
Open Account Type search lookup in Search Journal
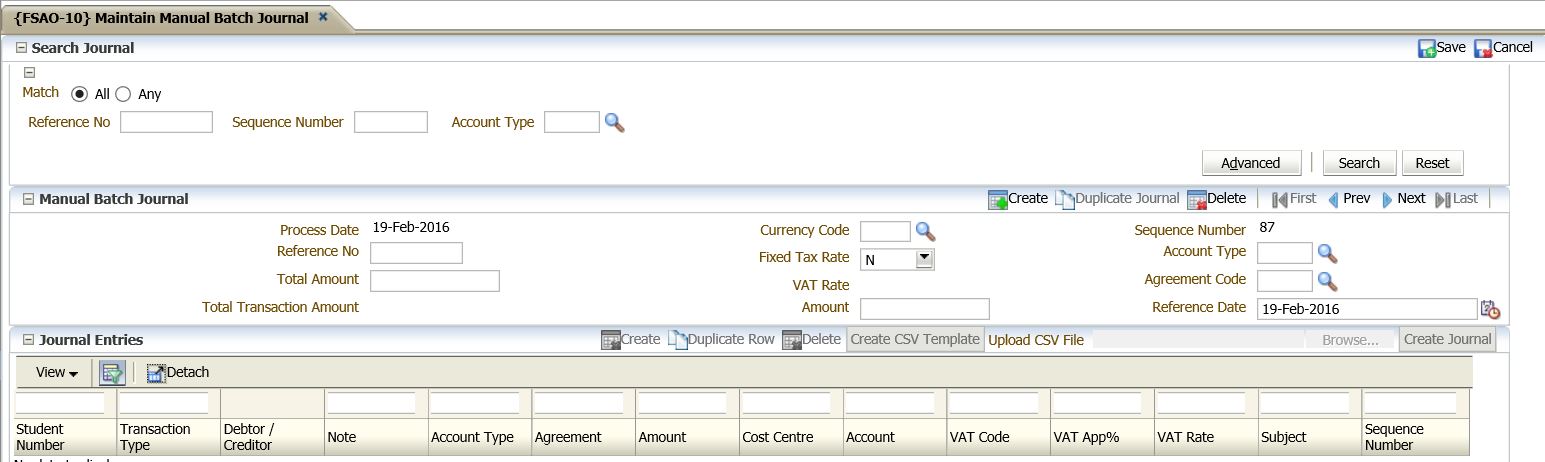(x=614, y=123)
